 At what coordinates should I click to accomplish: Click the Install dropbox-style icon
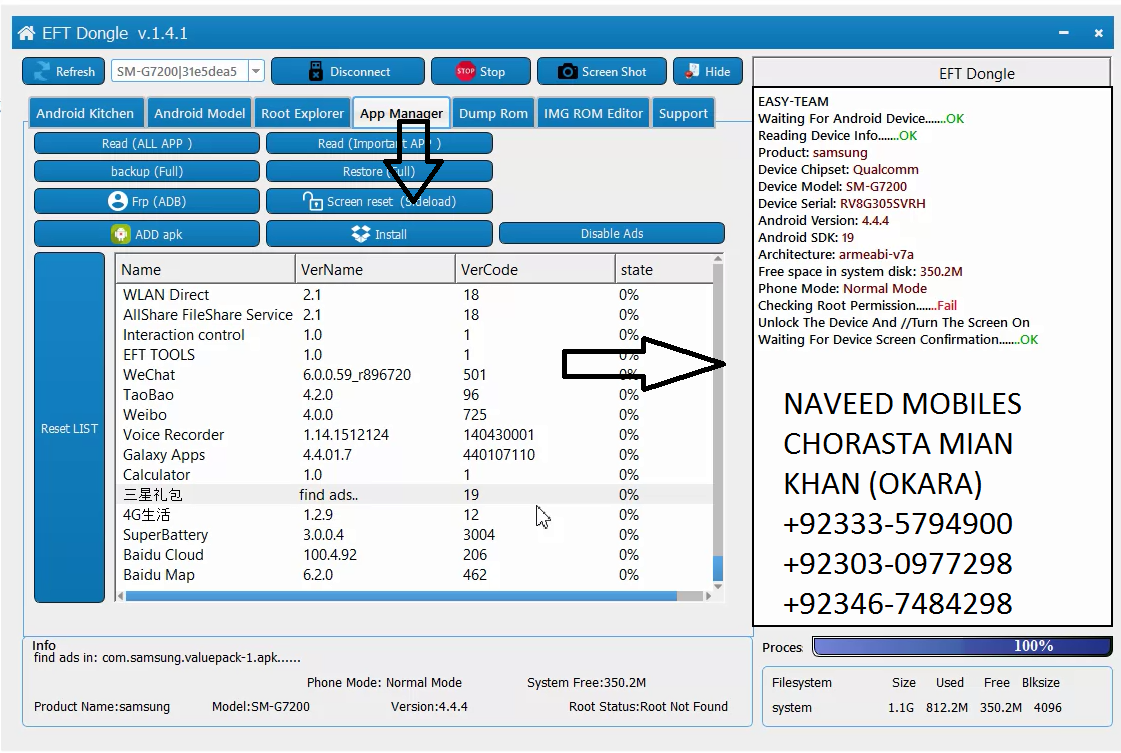(x=361, y=234)
